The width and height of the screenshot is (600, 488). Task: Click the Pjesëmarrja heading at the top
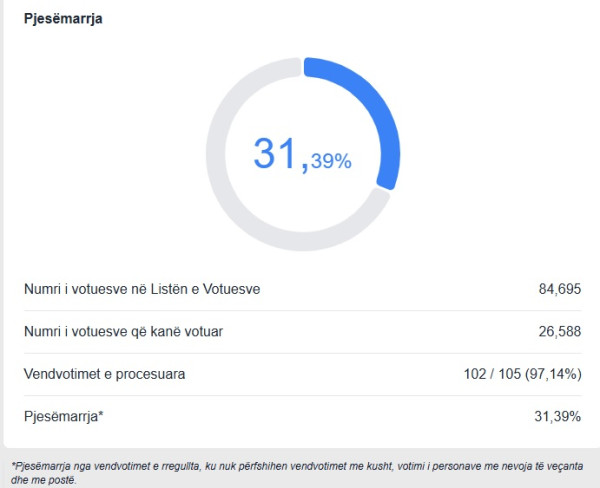(x=62, y=19)
